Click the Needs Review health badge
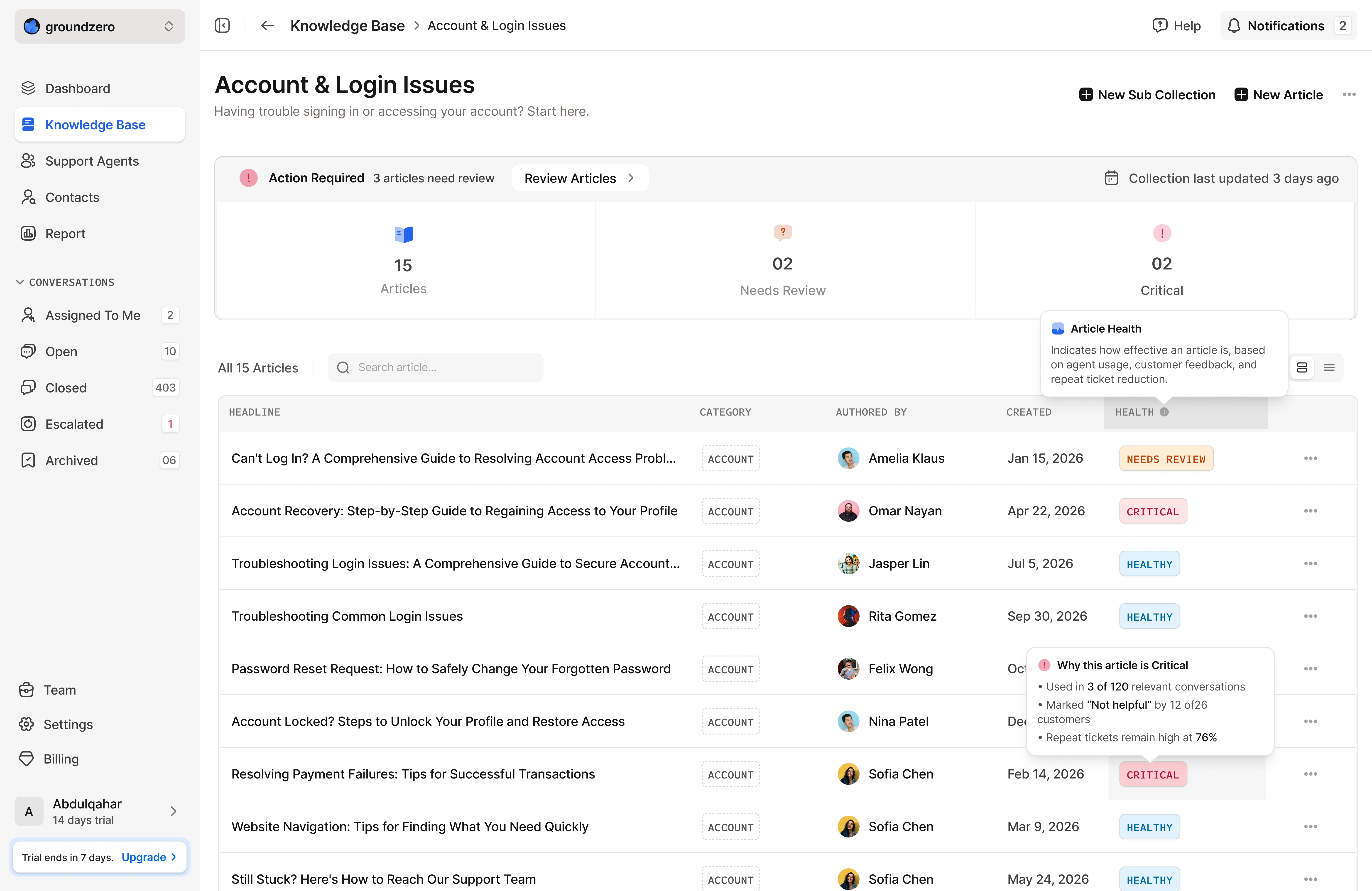 pyautogui.click(x=1166, y=459)
